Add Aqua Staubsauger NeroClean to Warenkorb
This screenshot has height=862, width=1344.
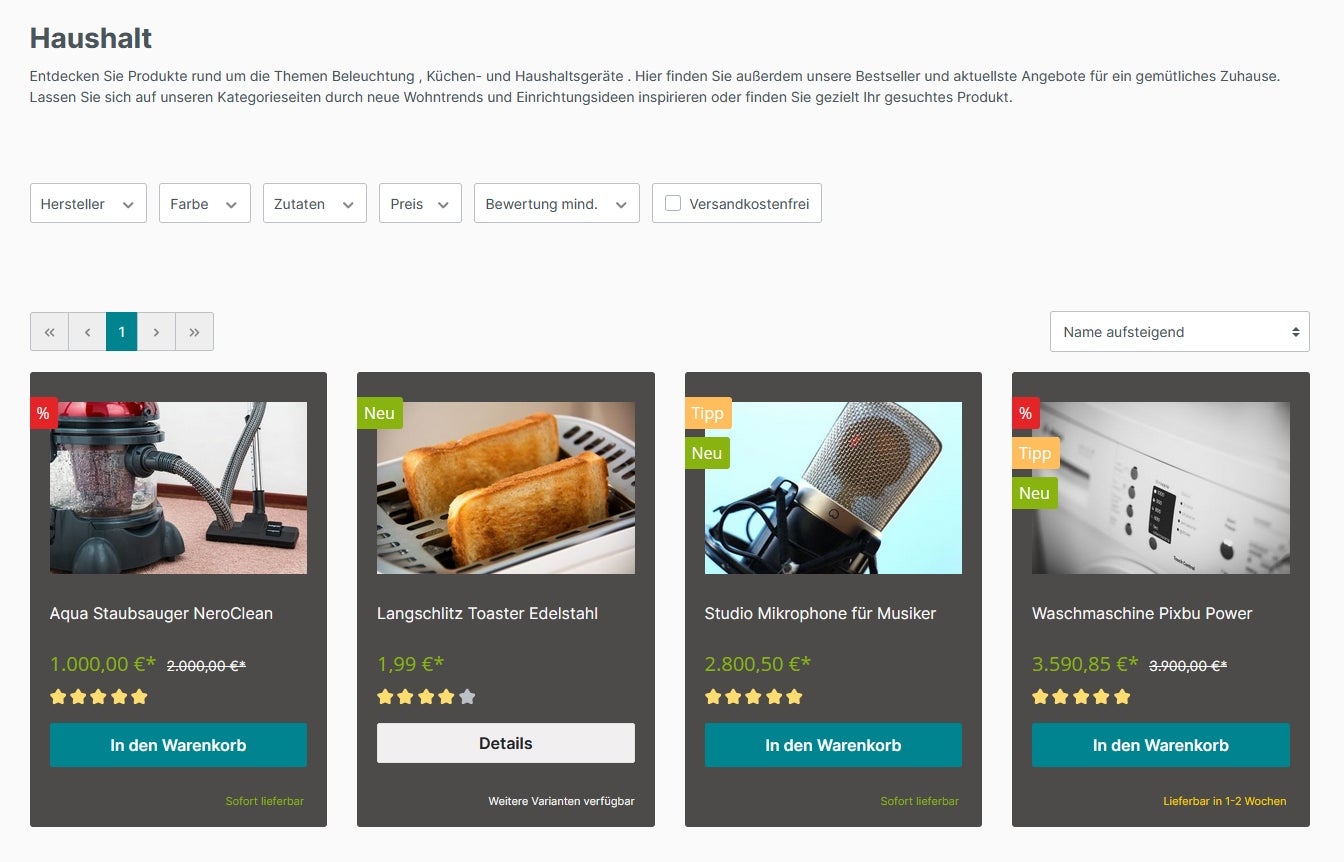(178, 745)
